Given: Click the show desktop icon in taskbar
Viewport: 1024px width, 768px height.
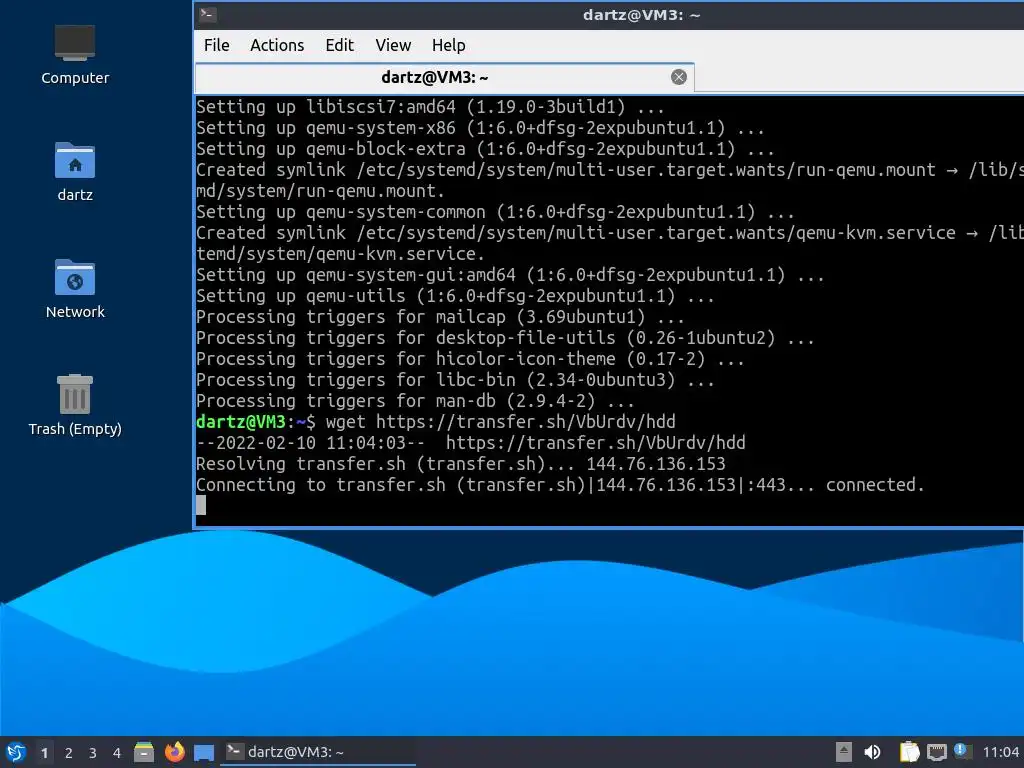Looking at the screenshot, I should (204, 752).
